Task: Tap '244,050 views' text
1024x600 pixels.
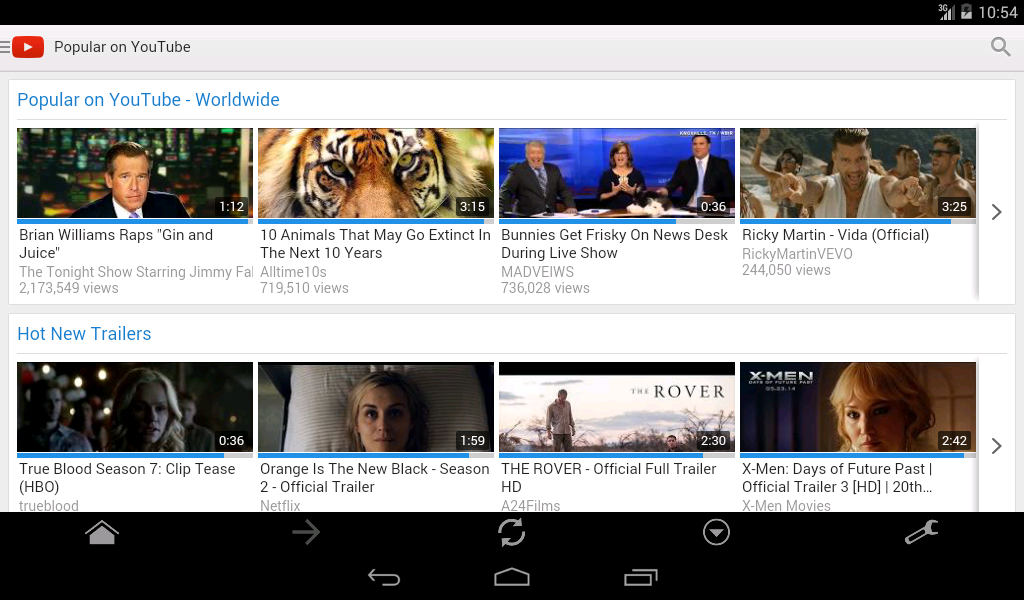Action: [x=786, y=270]
